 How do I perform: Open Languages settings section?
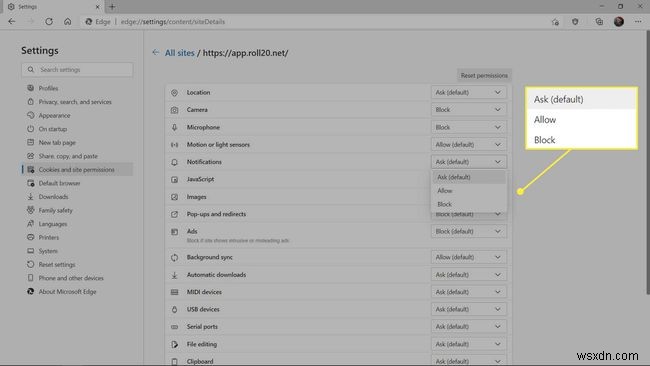pos(77,224)
